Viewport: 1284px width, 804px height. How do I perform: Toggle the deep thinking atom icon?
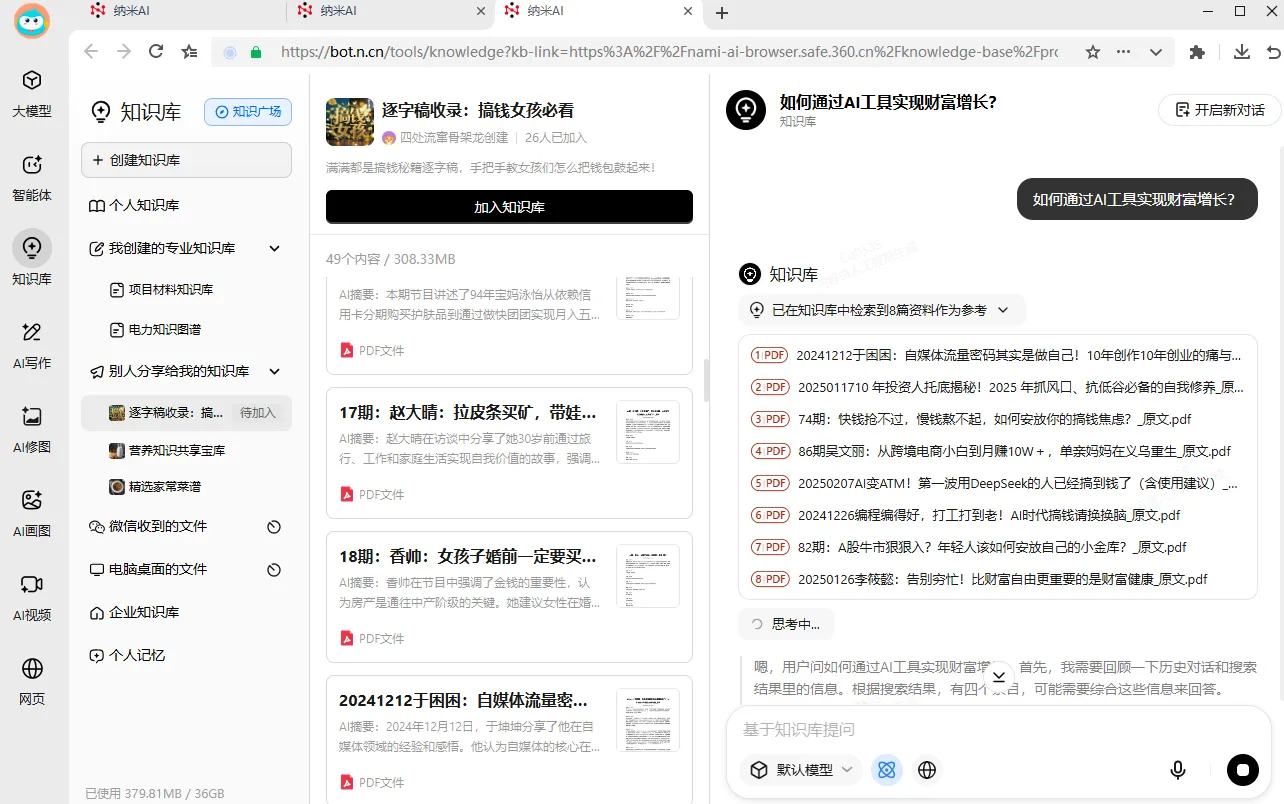click(x=886, y=770)
